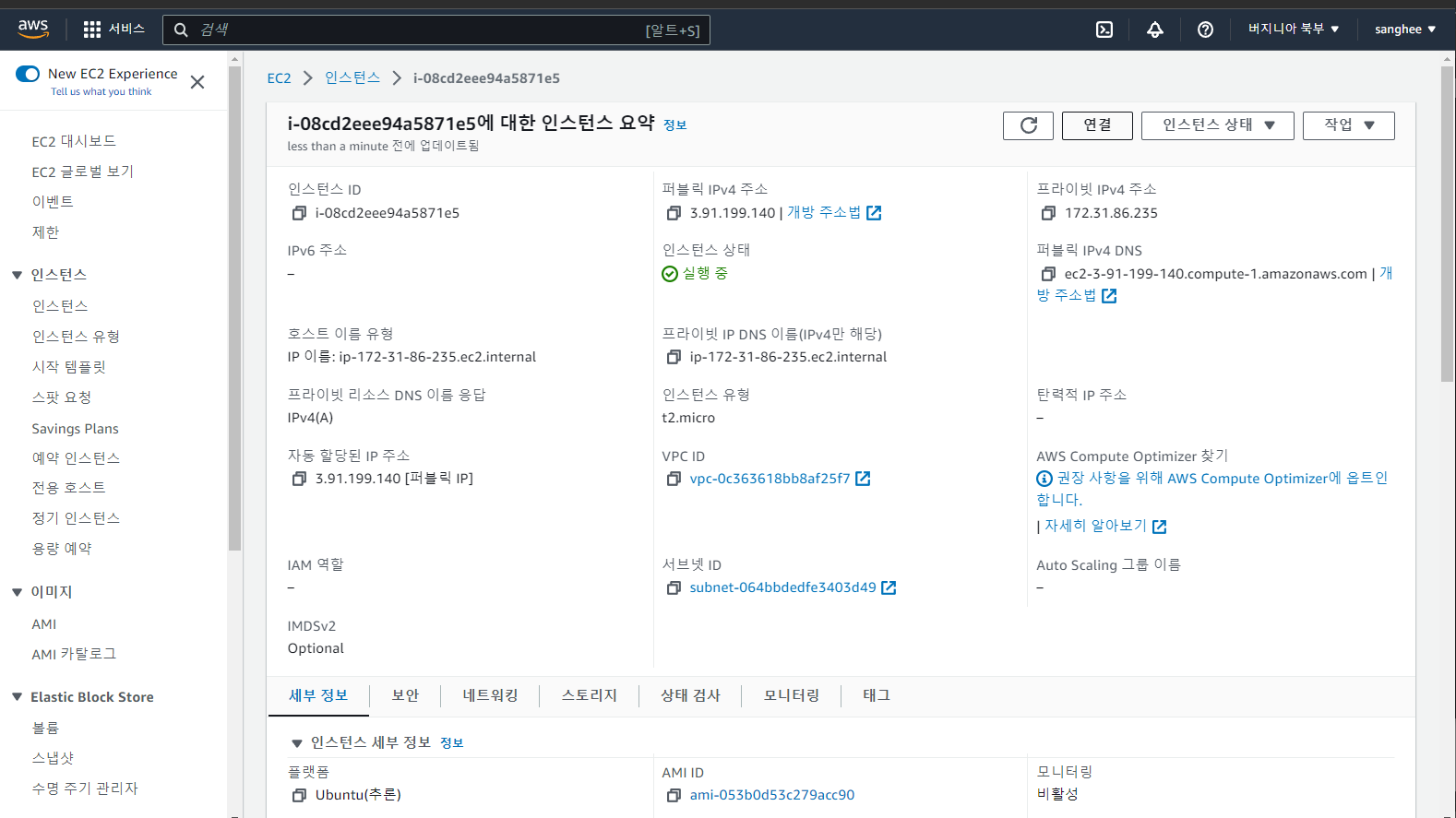Copy the instance ID i-08cd2eee94a5871e5
This screenshot has height=818, width=1456.
point(299,213)
